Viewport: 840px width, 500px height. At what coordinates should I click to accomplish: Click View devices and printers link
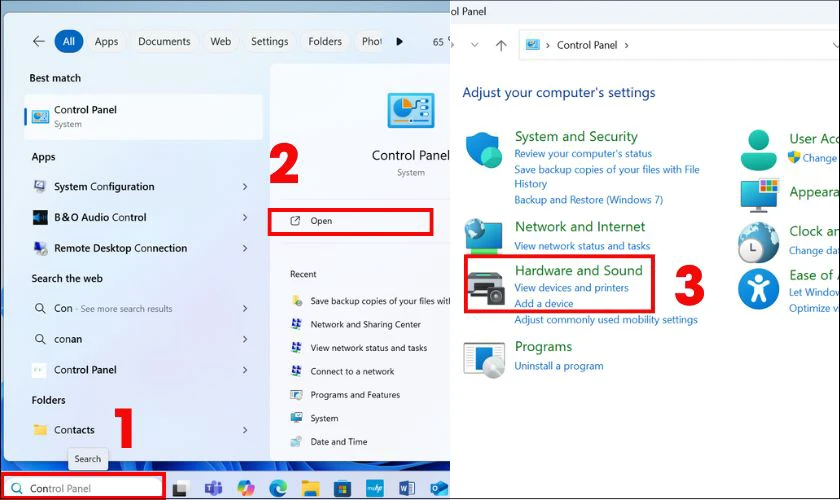click(x=571, y=288)
